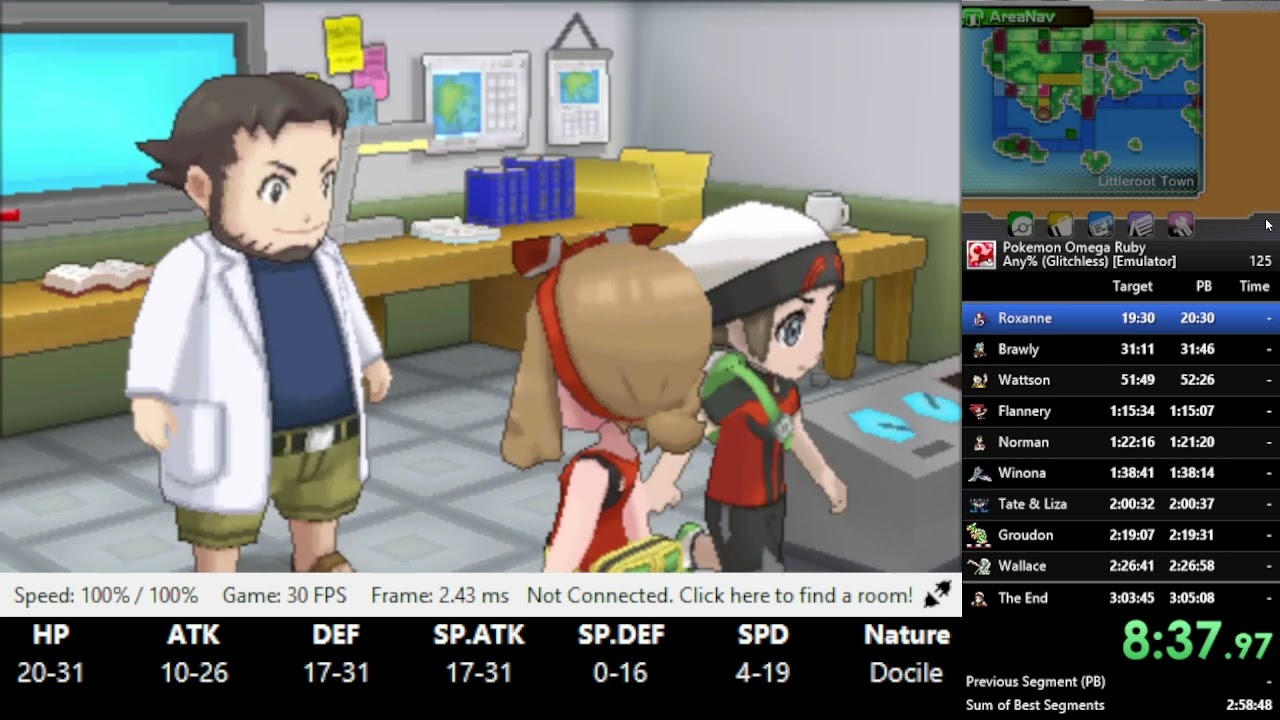
Task: Click the HP IV range 20-31
Action: click(50, 673)
